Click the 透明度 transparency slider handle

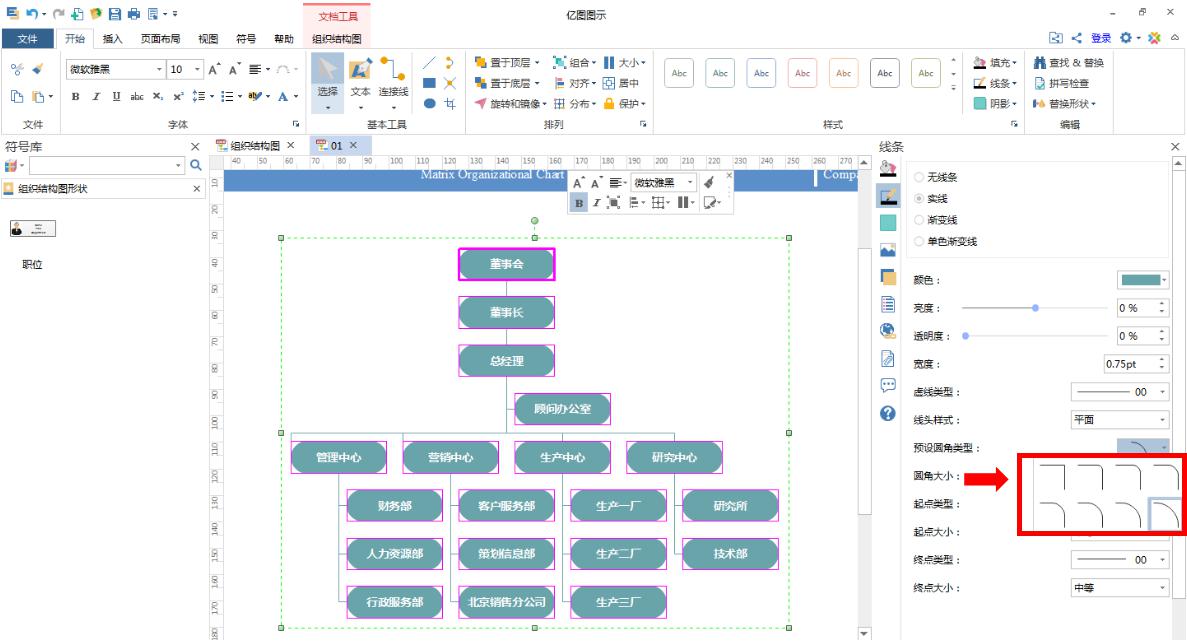pos(965,336)
